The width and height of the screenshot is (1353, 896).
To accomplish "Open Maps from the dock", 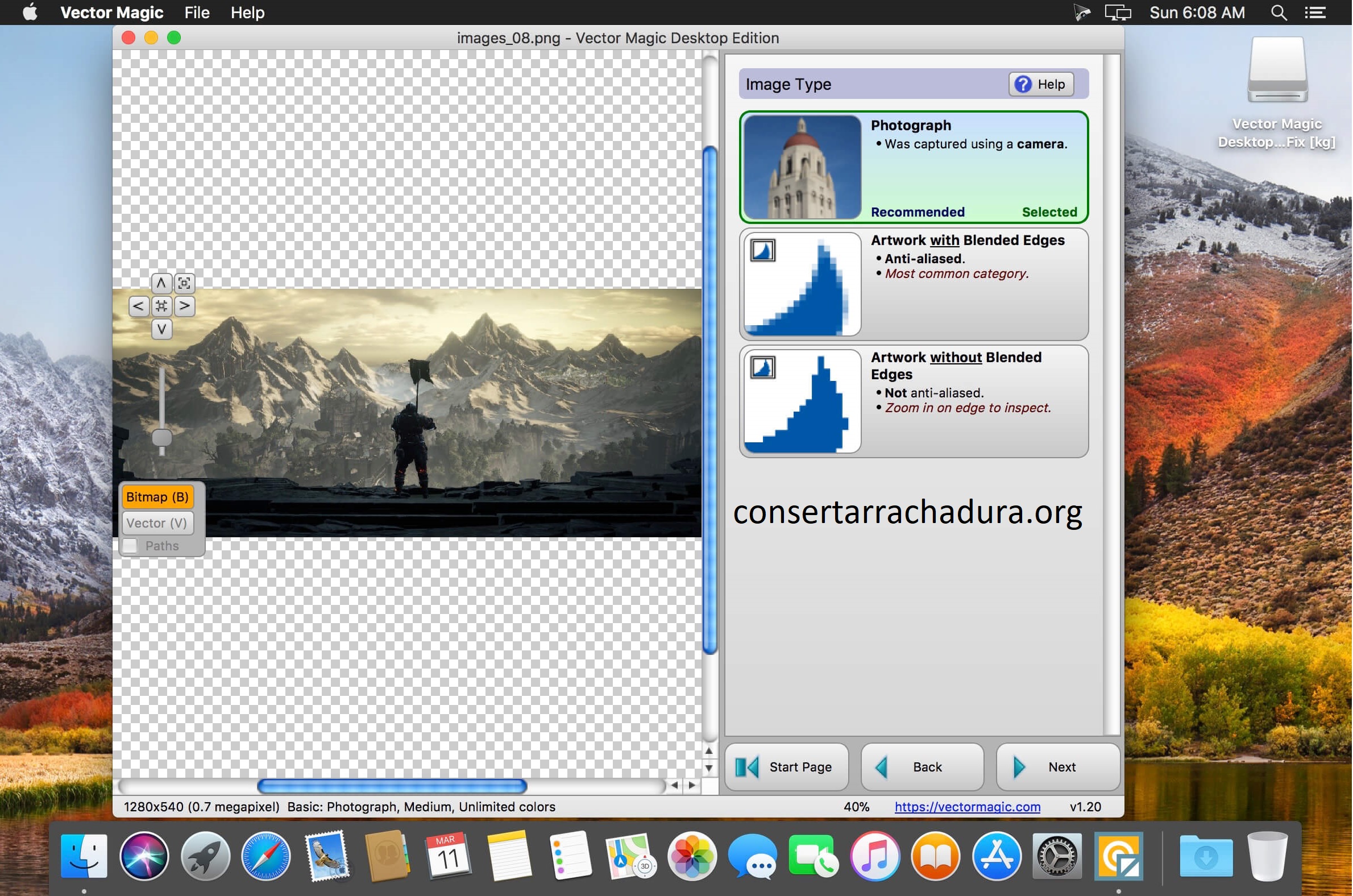I will 631,856.
